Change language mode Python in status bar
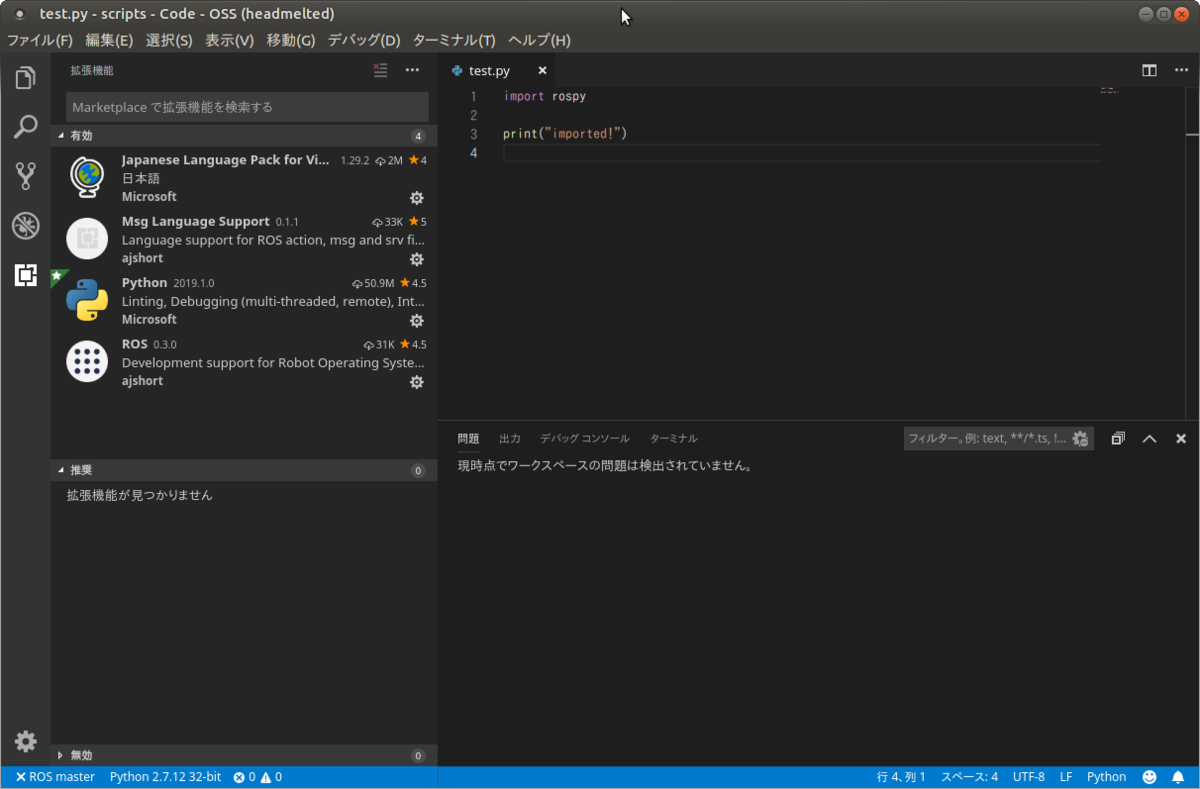 pos(1106,777)
